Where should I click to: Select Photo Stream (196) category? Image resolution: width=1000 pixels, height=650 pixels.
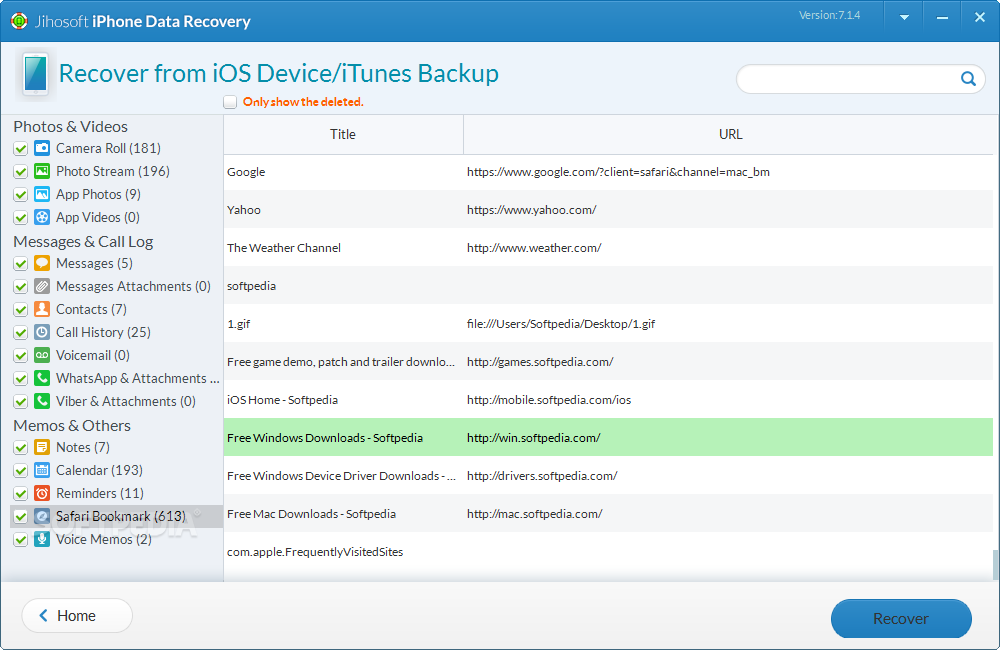(x=113, y=171)
